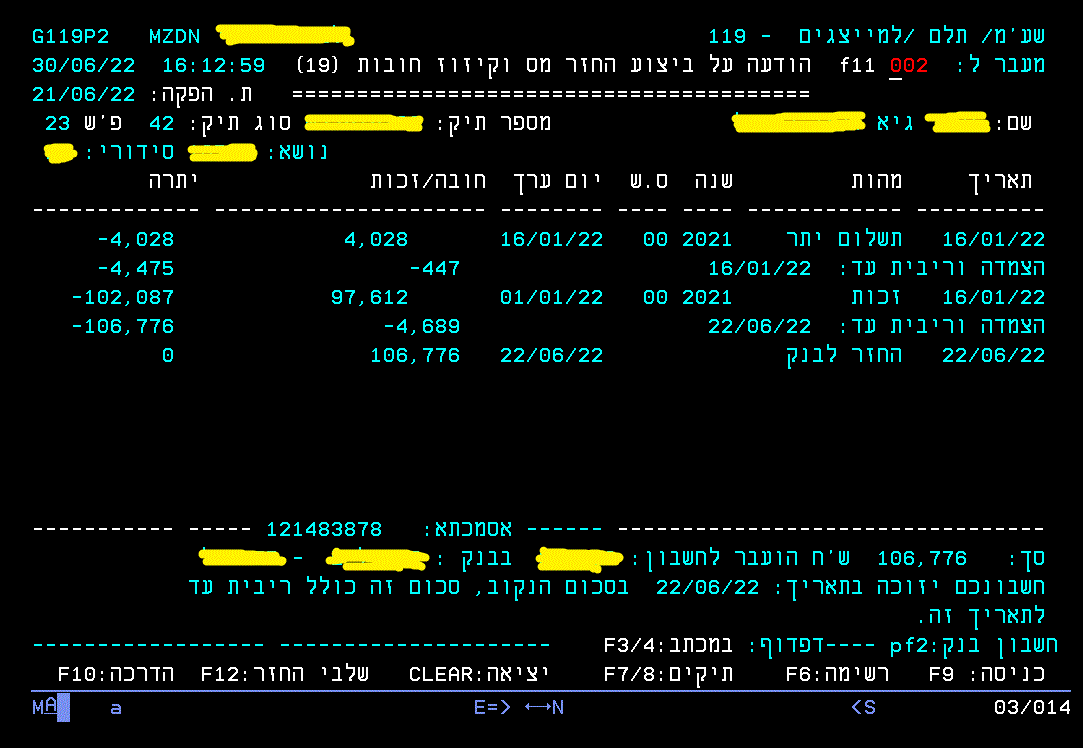Screen dimensions: 1083x748
Task: Click the יתרה column header
Action: click(173, 181)
